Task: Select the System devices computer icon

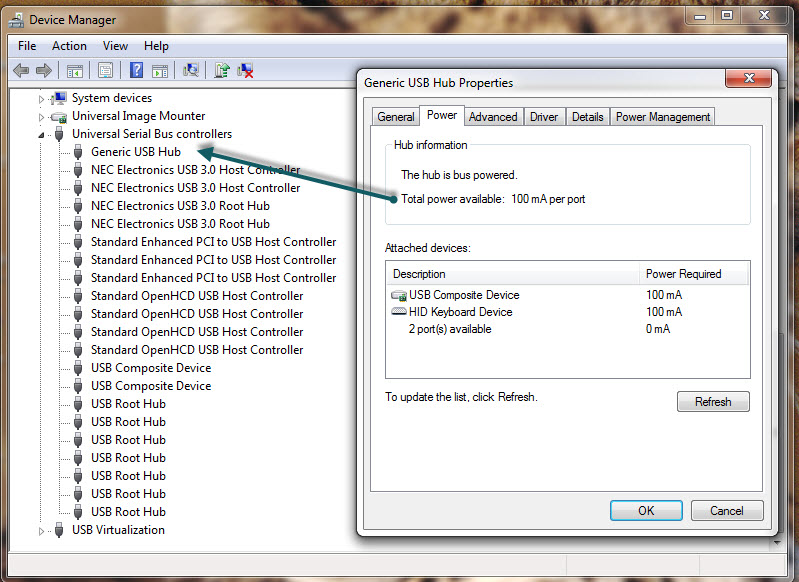Action: tap(60, 98)
